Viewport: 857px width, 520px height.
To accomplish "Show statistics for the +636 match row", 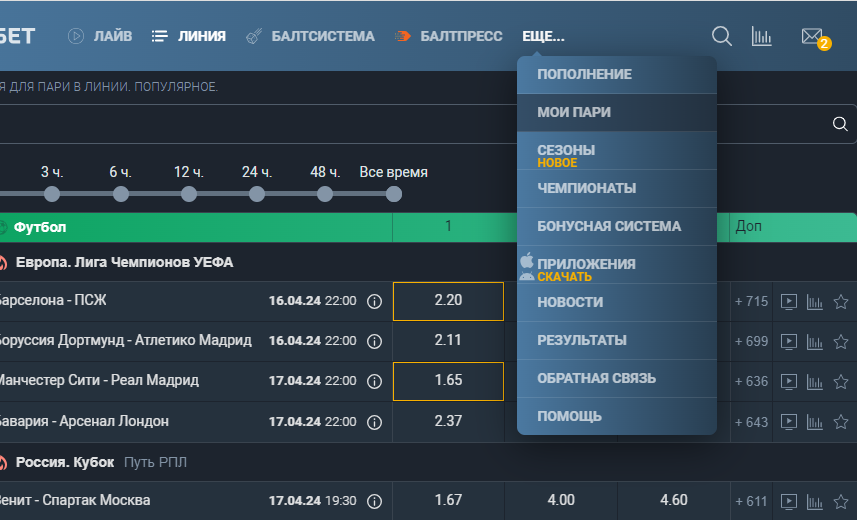I will (814, 381).
